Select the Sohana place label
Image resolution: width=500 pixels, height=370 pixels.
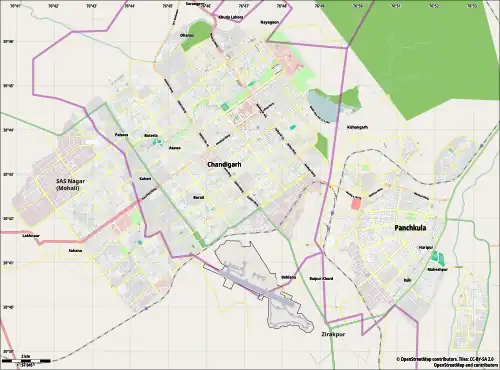(75, 251)
